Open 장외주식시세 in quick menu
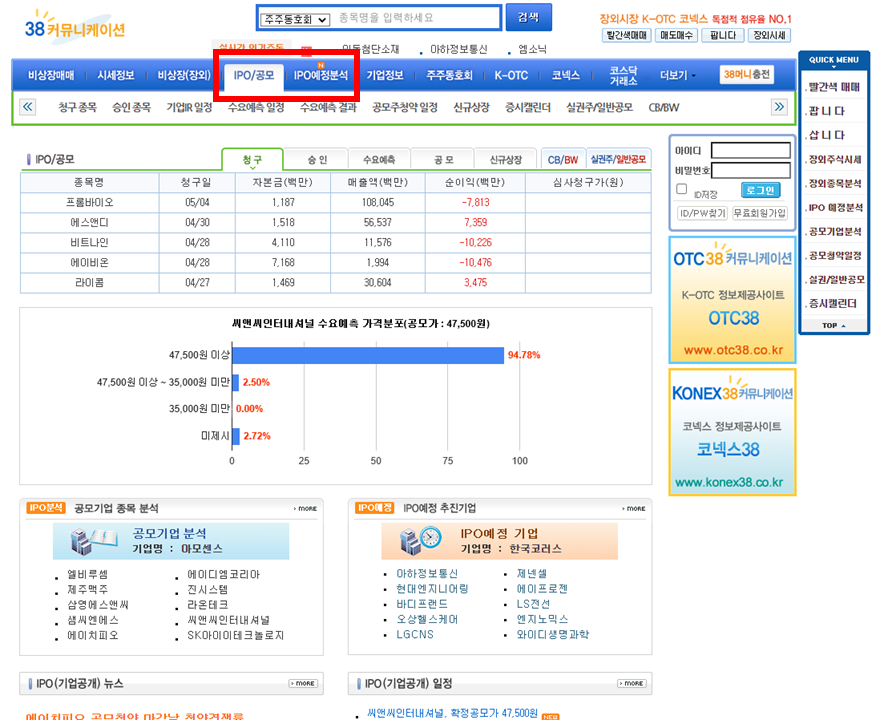Image resolution: width=884 pixels, height=720 pixels. [834, 160]
